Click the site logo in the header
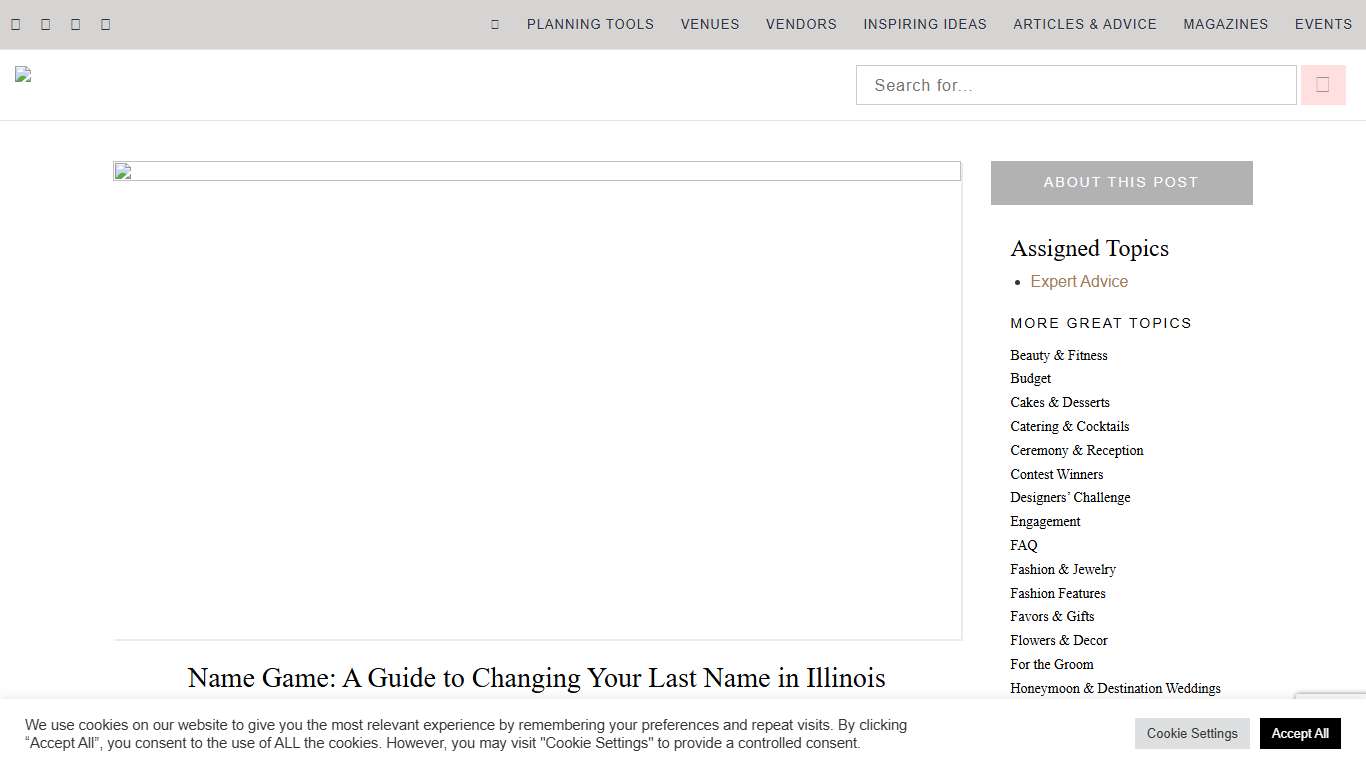This screenshot has height=768, width=1366. tap(22, 73)
